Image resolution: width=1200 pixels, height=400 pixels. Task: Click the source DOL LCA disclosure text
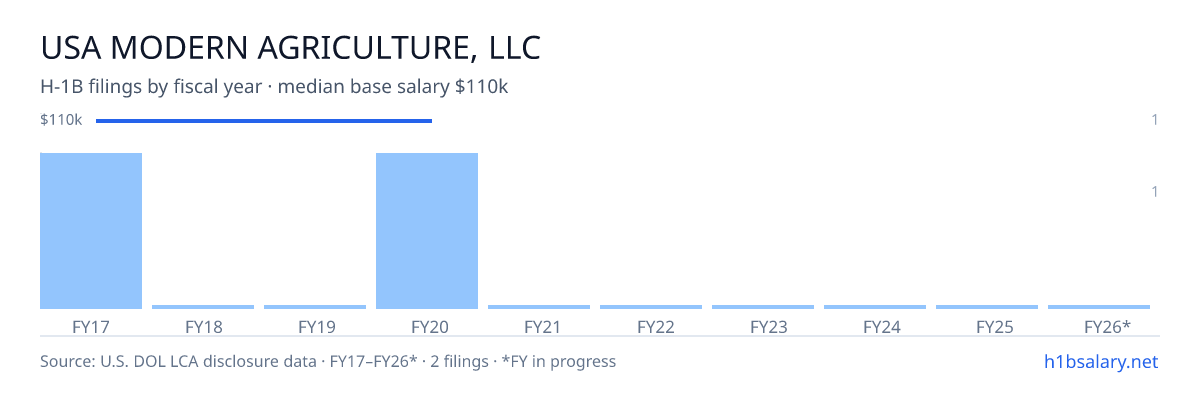[x=328, y=361]
